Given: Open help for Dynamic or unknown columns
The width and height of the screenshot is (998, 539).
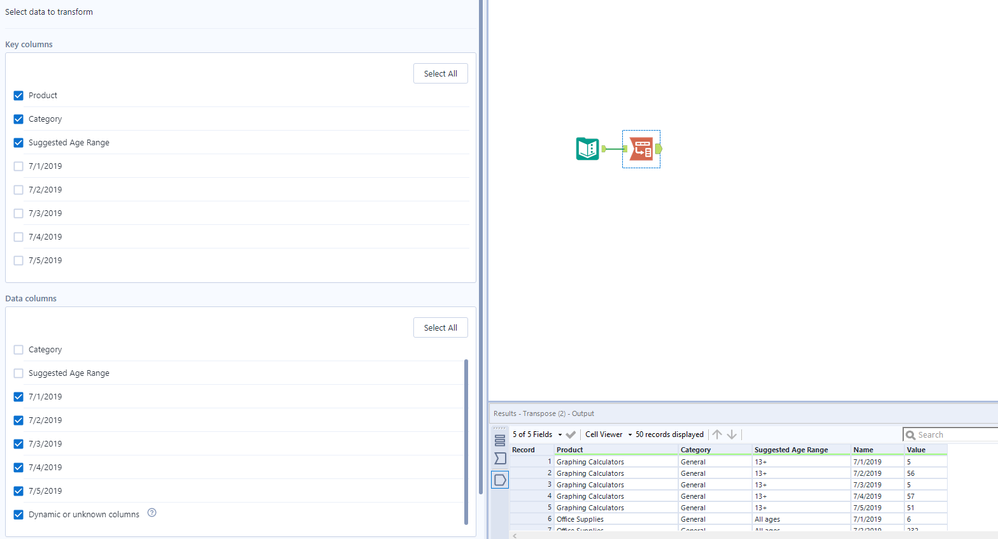Looking at the screenshot, I should [x=151, y=513].
